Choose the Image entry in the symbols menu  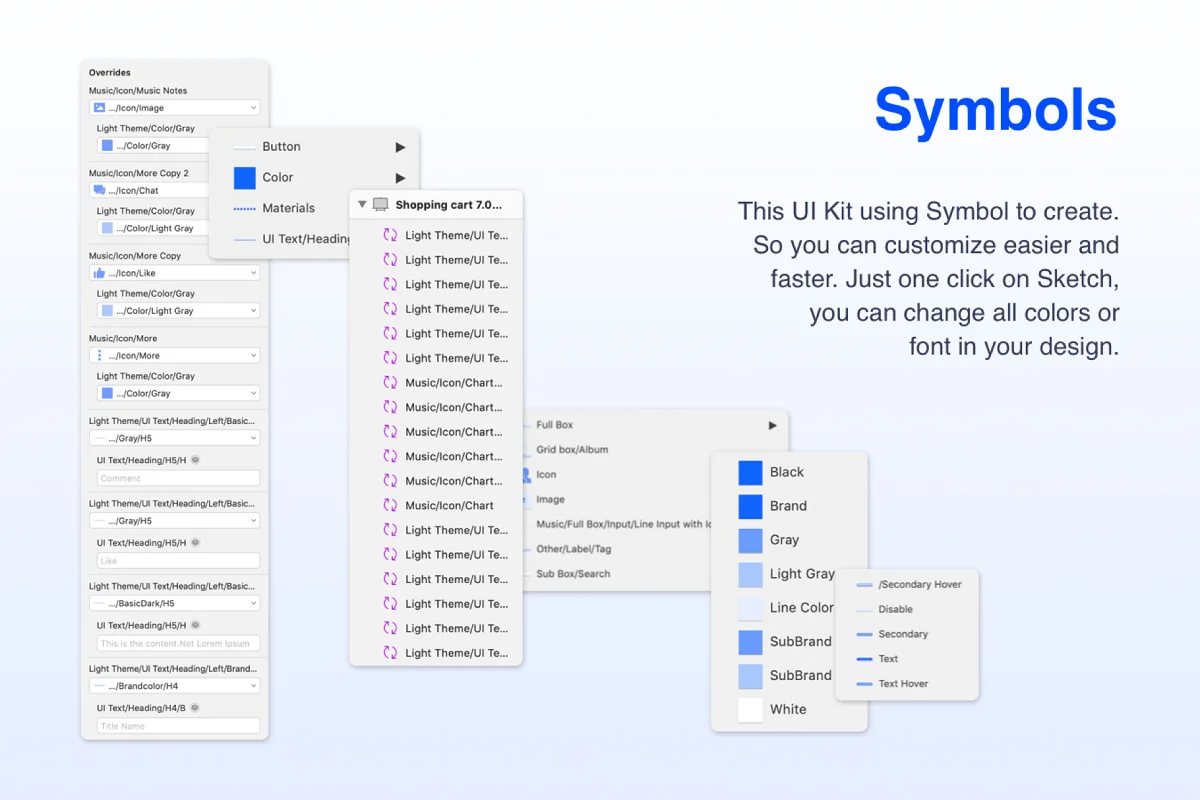click(550, 499)
